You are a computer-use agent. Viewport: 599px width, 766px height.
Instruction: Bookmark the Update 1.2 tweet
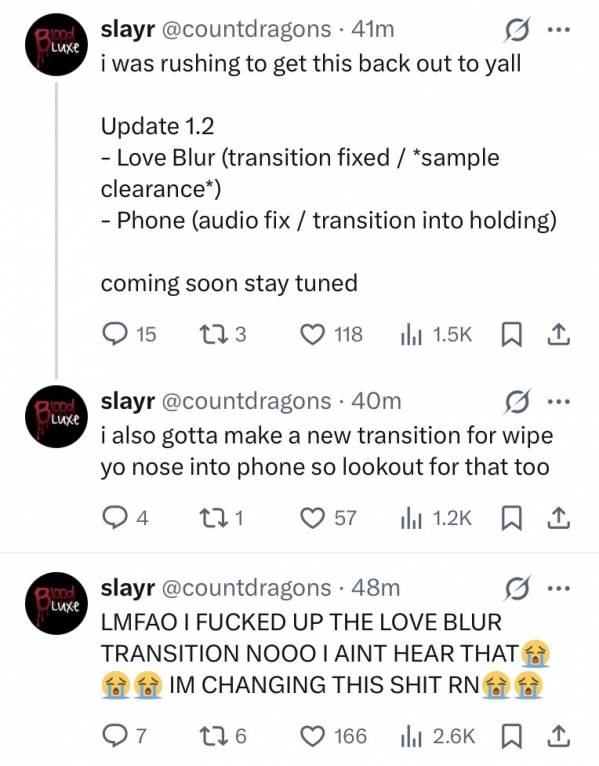pos(512,335)
